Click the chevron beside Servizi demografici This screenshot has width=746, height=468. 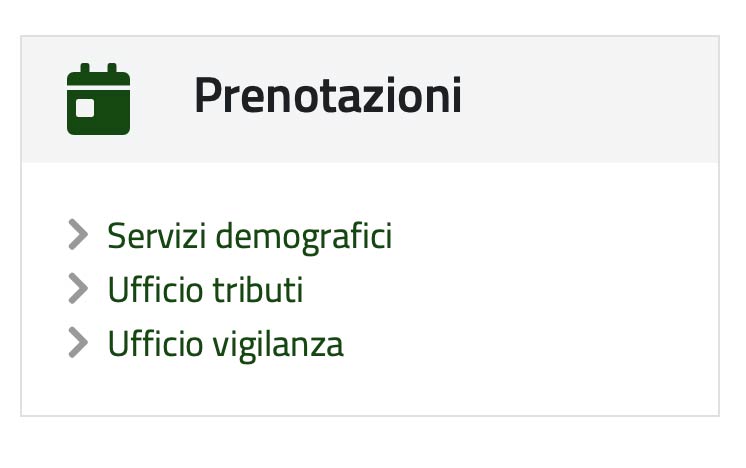pos(79,234)
